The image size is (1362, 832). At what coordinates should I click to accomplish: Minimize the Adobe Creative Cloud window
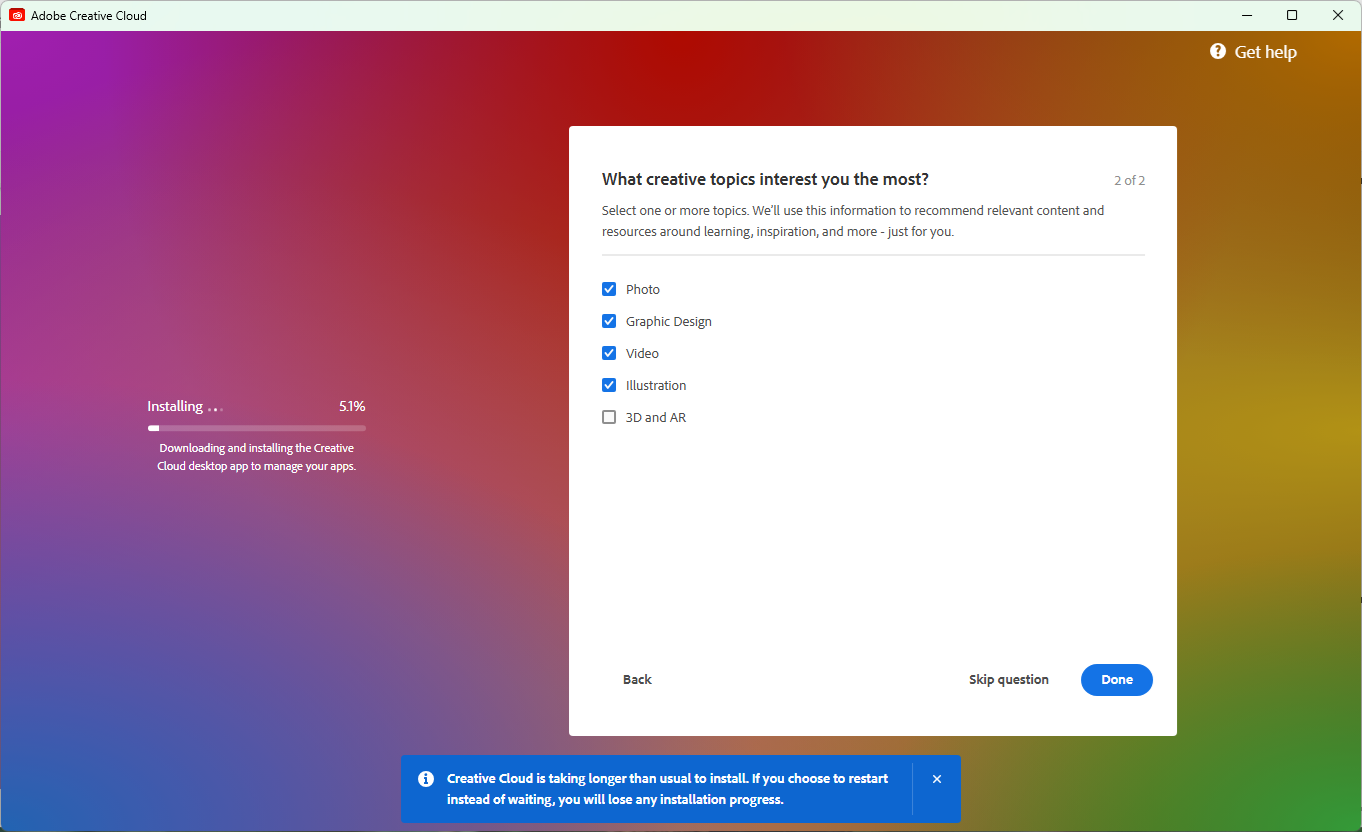point(1246,15)
